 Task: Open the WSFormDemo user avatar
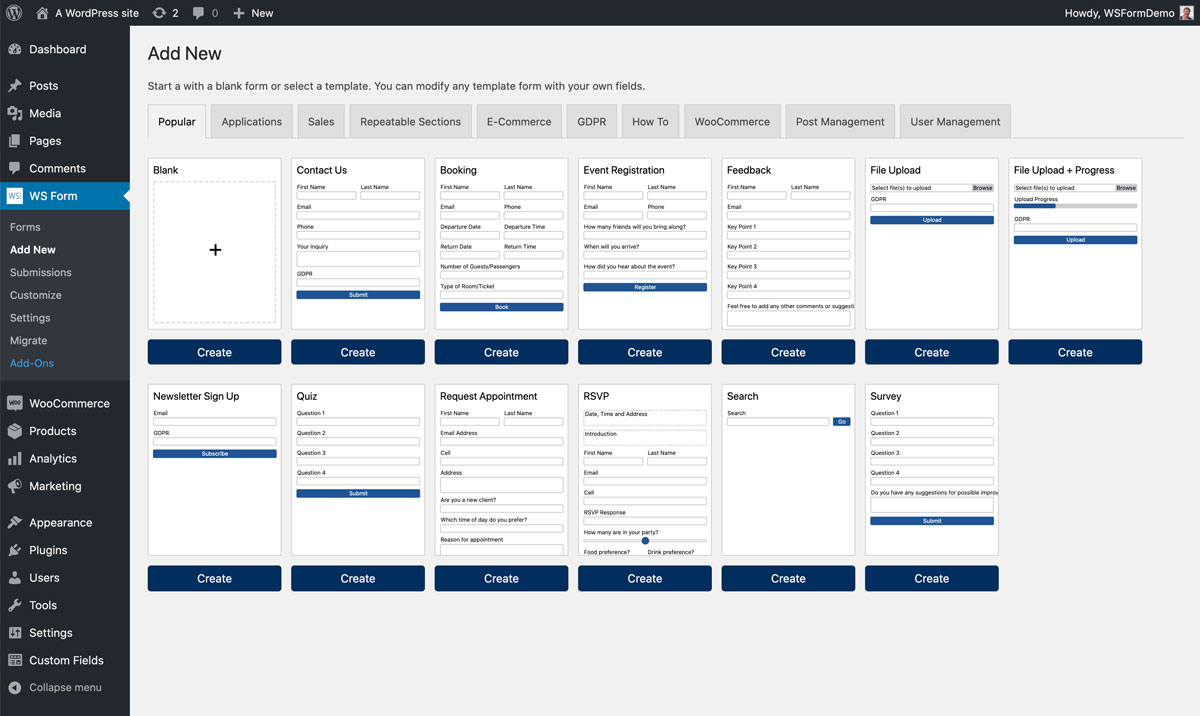1186,13
